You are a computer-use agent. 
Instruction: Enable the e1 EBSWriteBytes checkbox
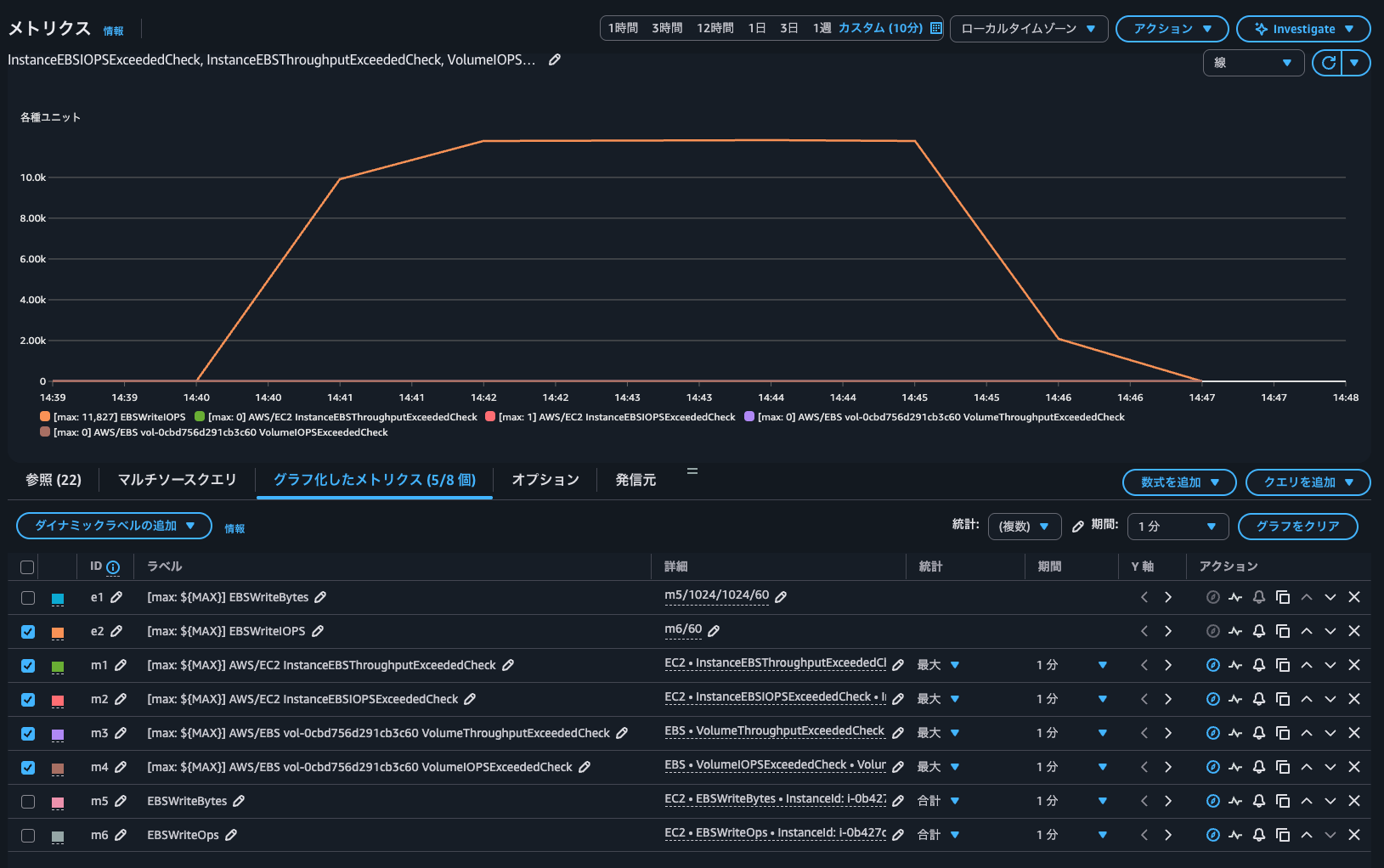(x=28, y=598)
